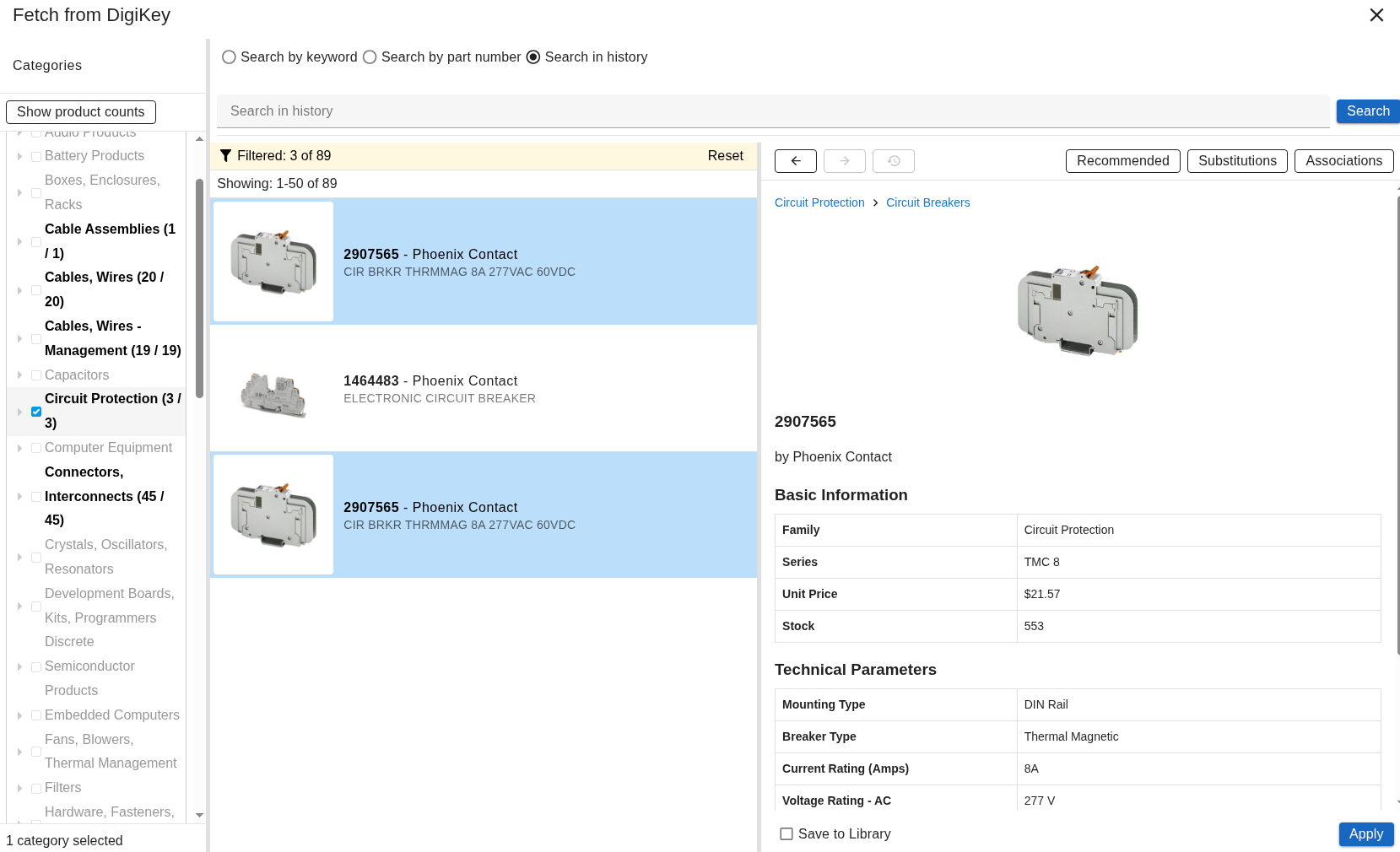The image size is (1400, 852).
Task: Check the Connectors, Interconnects checkbox
Action: point(36,497)
